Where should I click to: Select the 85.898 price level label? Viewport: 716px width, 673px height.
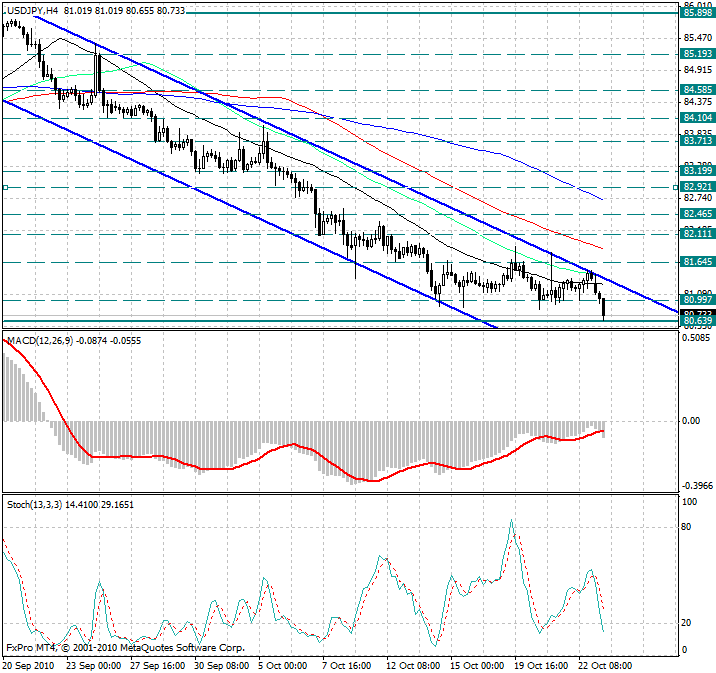[698, 13]
